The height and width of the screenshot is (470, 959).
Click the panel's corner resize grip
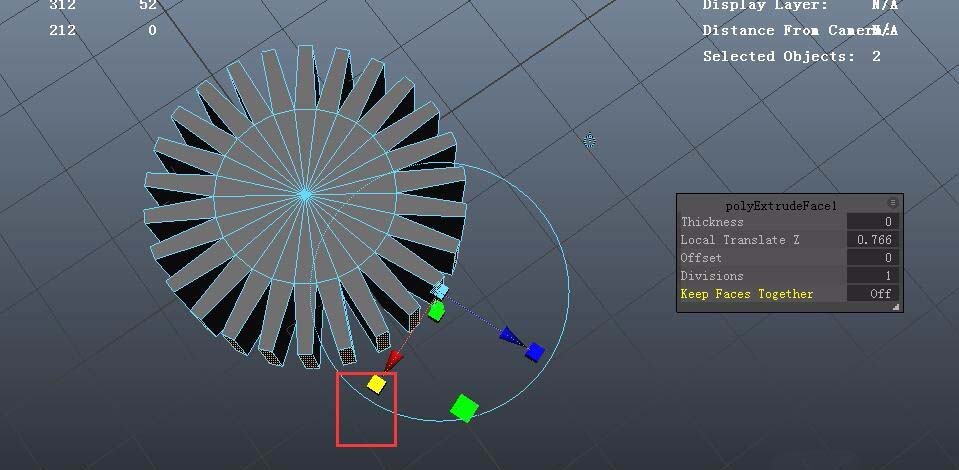coord(896,307)
